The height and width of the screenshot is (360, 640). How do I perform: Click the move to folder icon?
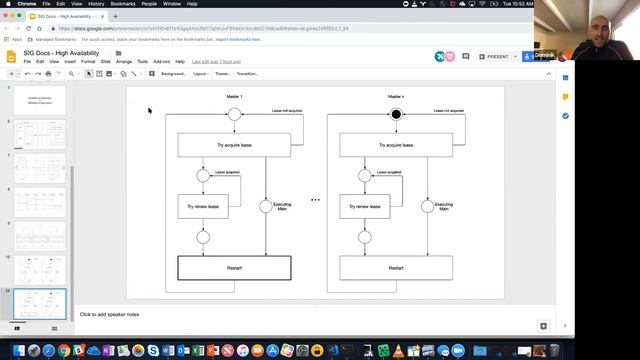[118, 53]
